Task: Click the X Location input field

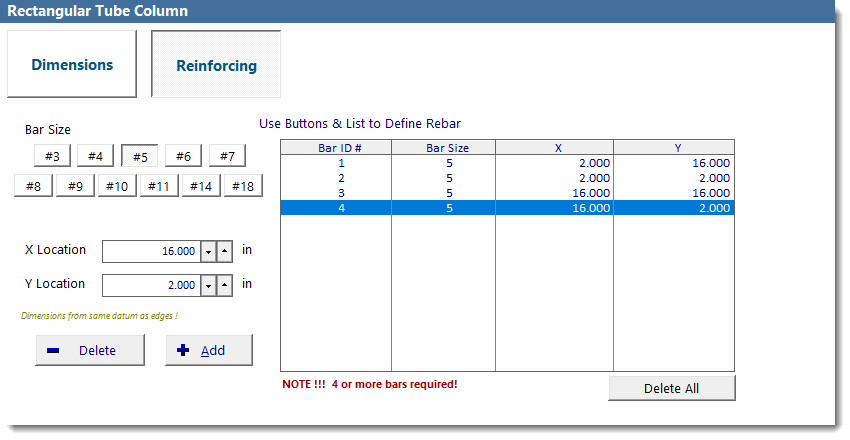Action: point(151,251)
